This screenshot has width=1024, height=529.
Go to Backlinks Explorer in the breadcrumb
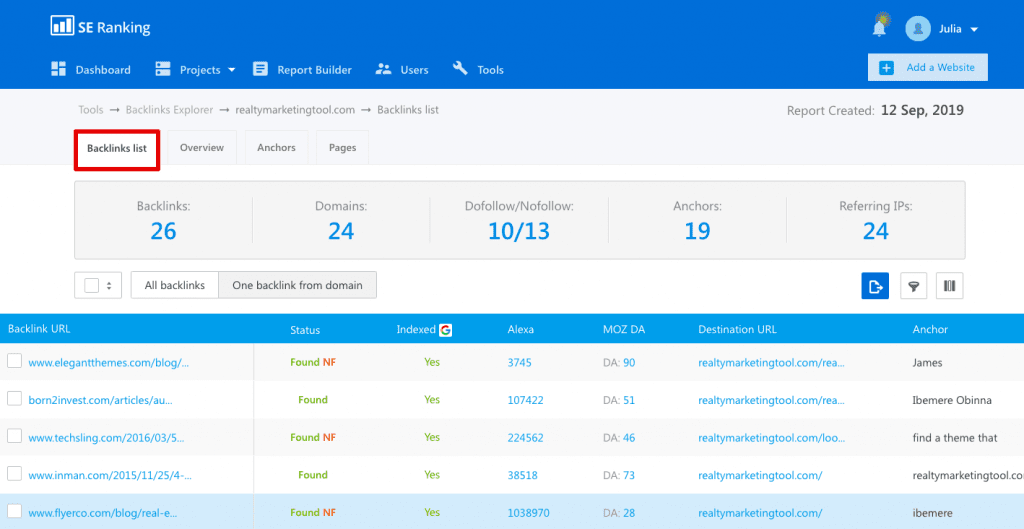click(169, 110)
